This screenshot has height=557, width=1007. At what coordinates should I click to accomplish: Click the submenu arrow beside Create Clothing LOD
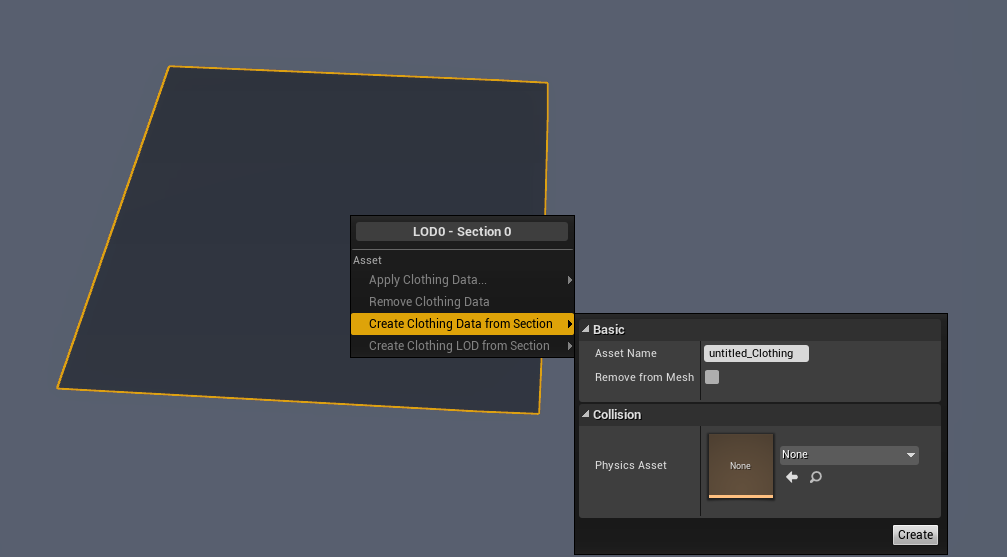pyautogui.click(x=570, y=346)
